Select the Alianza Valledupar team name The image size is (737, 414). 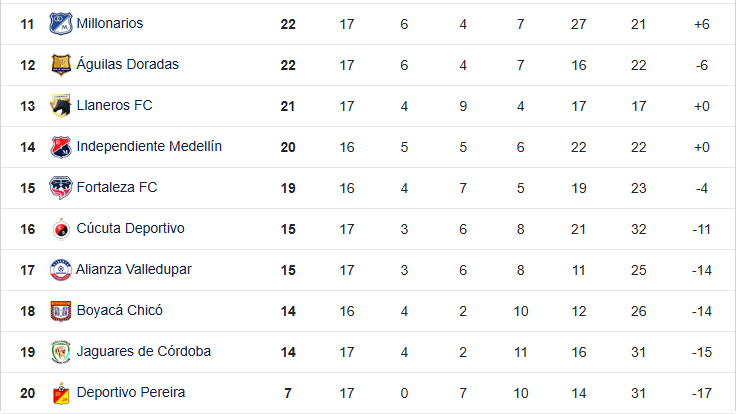tap(134, 270)
